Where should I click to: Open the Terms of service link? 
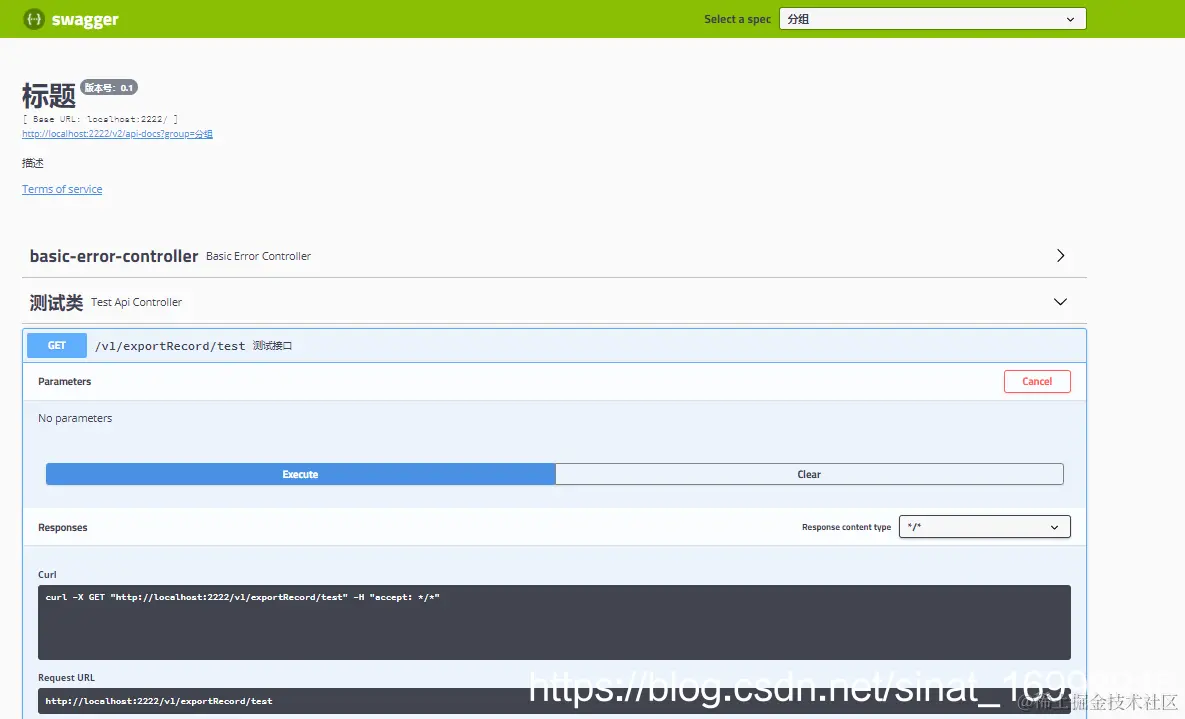tap(62, 189)
